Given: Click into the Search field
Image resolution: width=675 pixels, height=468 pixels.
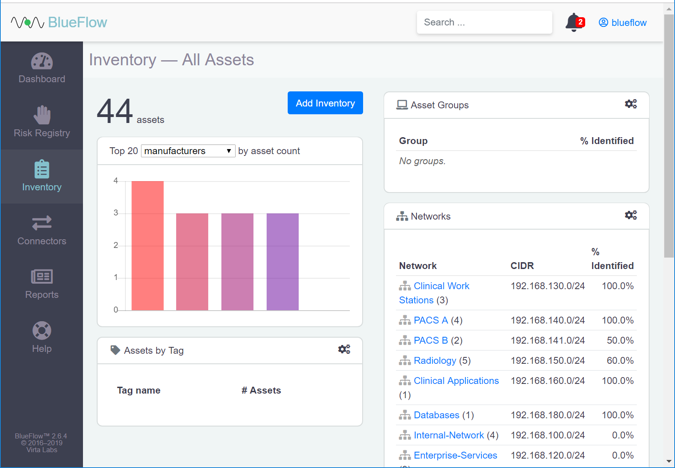Looking at the screenshot, I should (484, 22).
